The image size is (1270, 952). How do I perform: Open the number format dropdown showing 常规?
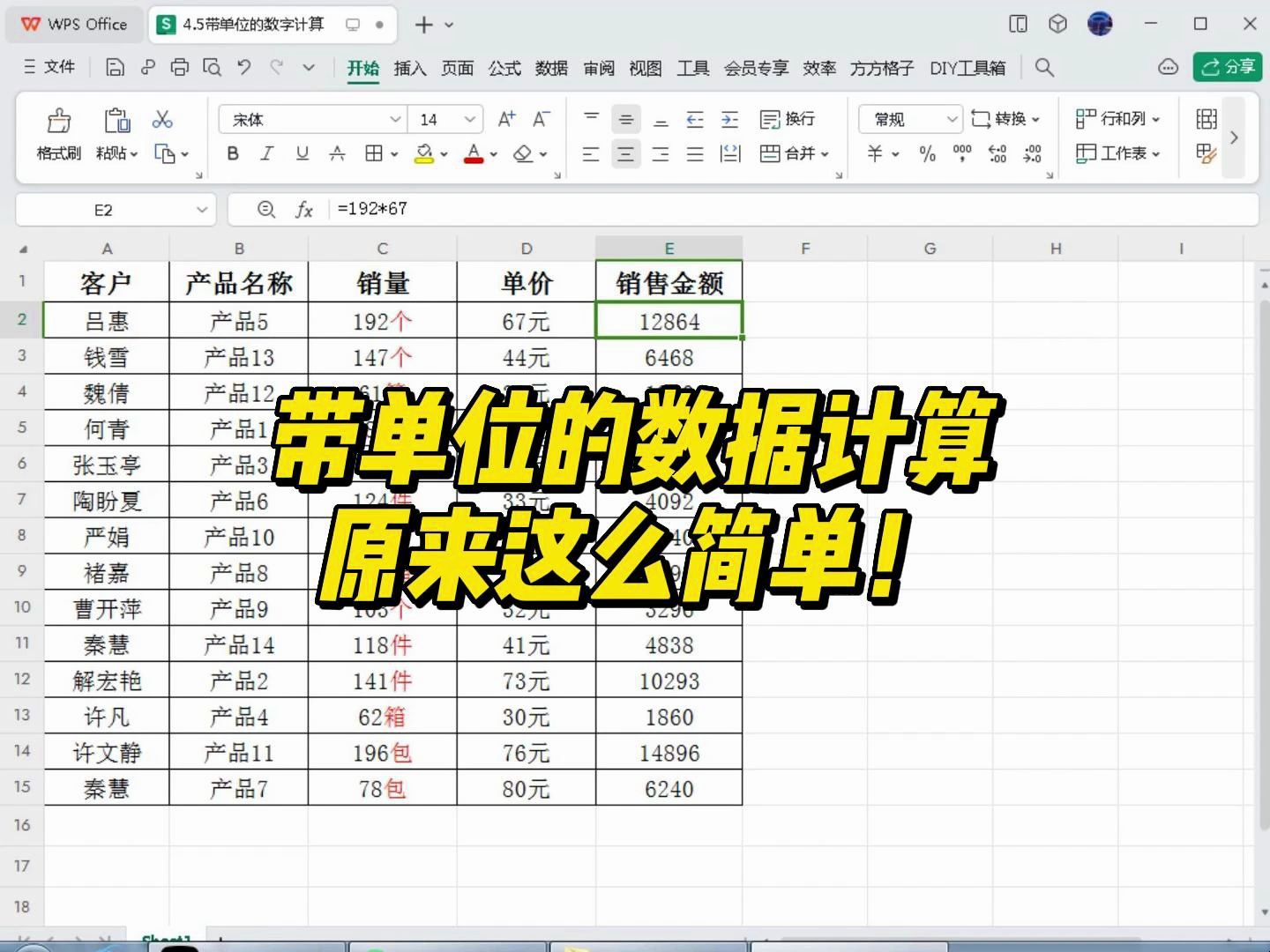click(x=952, y=119)
